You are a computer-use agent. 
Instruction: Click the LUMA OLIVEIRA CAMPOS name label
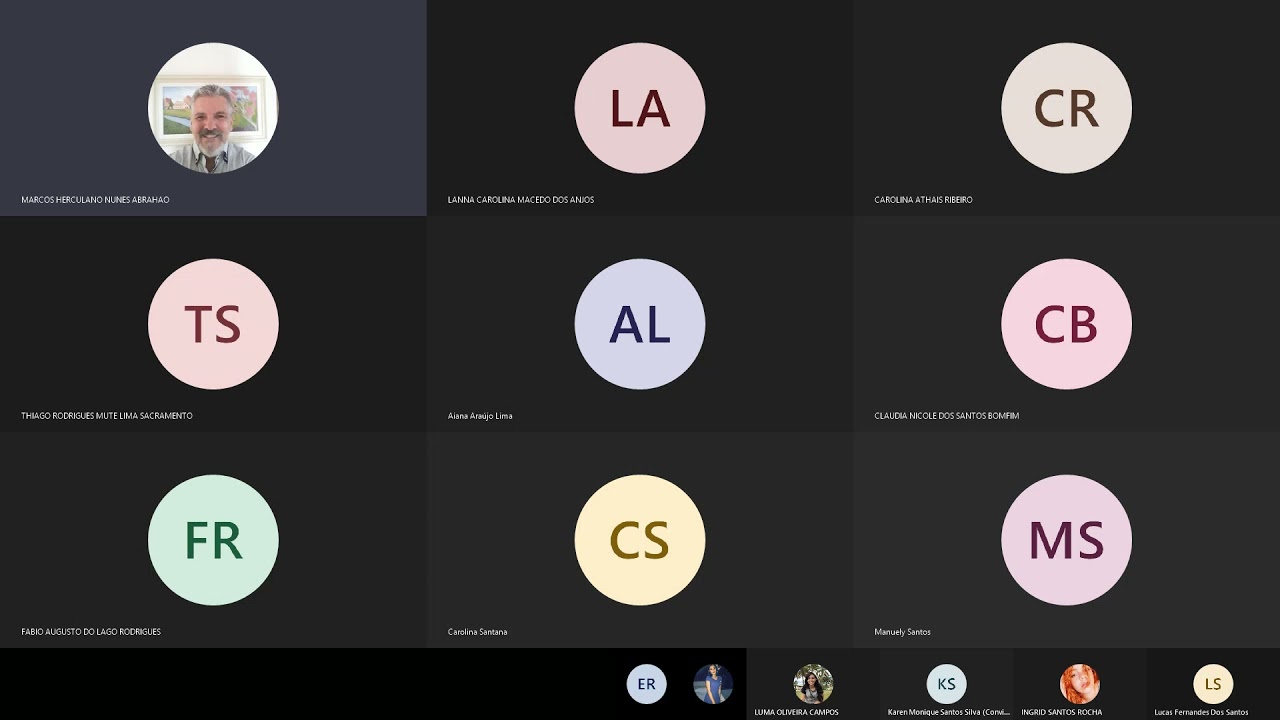pyautogui.click(x=796, y=712)
